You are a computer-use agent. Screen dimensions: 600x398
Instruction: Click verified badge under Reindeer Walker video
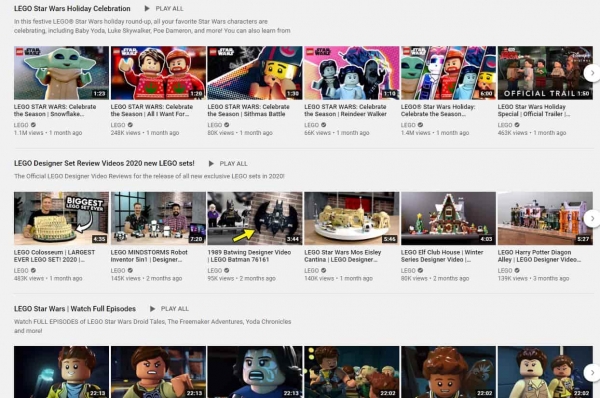pyautogui.click(x=324, y=125)
